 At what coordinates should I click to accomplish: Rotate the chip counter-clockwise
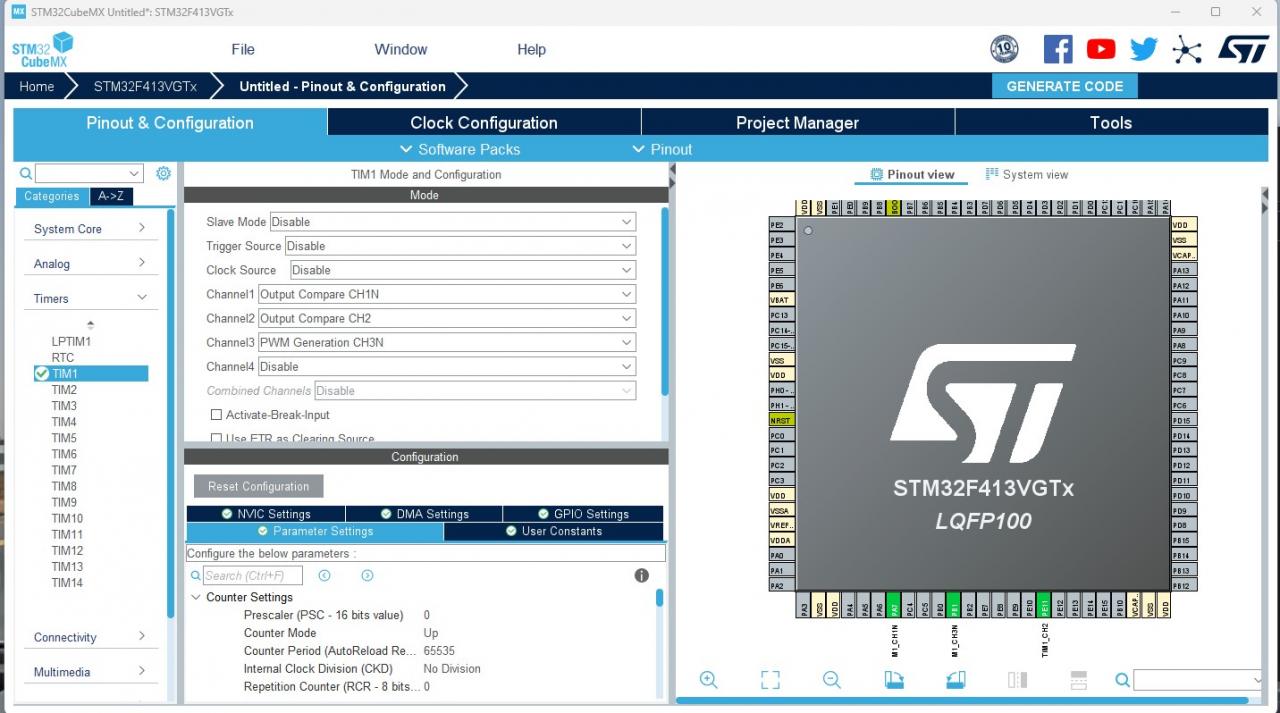click(956, 680)
